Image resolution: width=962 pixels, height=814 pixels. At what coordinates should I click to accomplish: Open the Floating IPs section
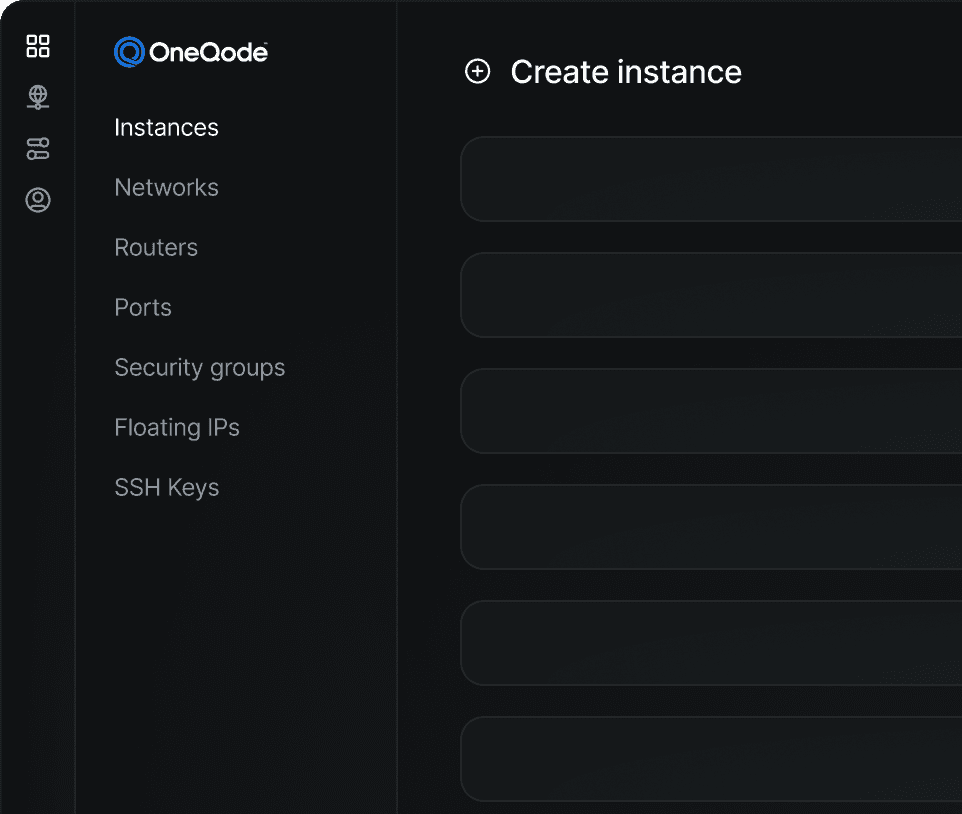pyautogui.click(x=177, y=427)
